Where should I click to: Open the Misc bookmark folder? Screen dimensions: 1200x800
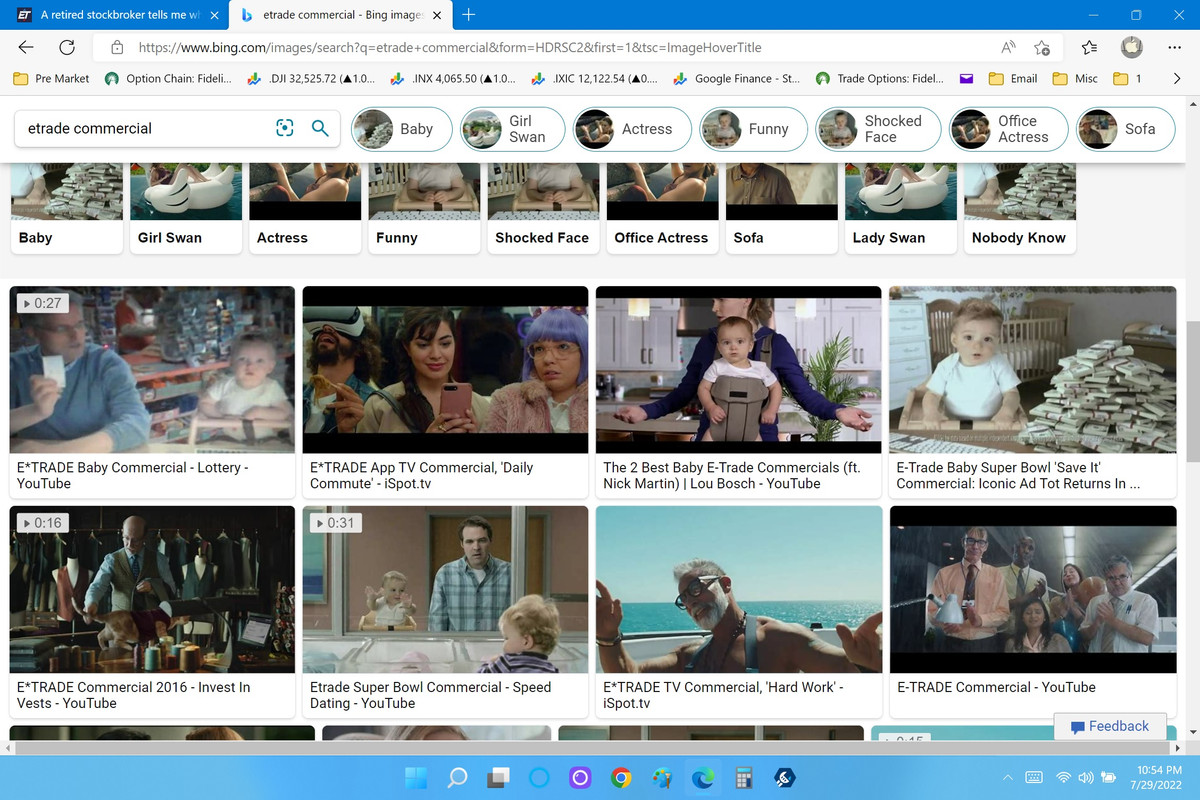pyautogui.click(x=1075, y=78)
